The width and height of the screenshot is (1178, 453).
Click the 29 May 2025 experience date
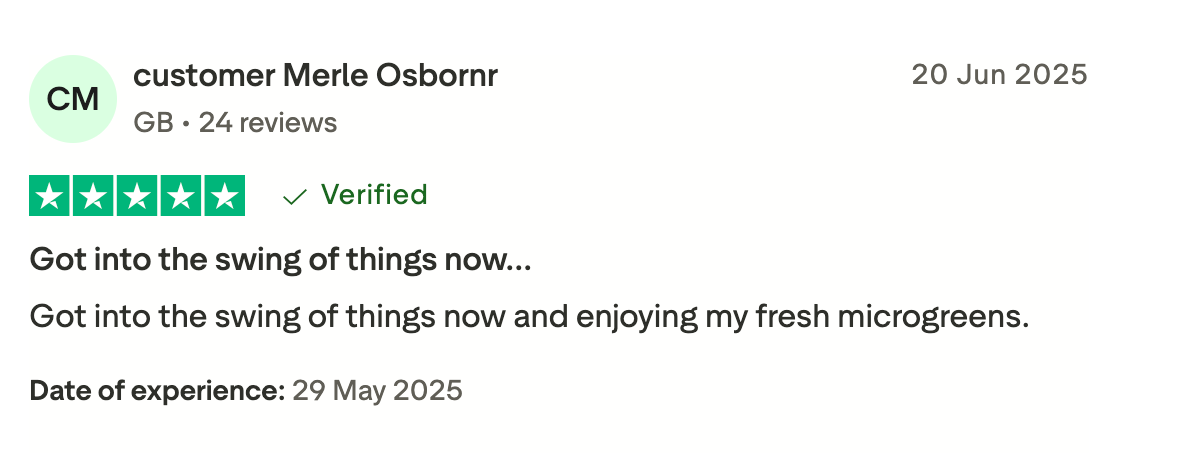[x=377, y=390]
